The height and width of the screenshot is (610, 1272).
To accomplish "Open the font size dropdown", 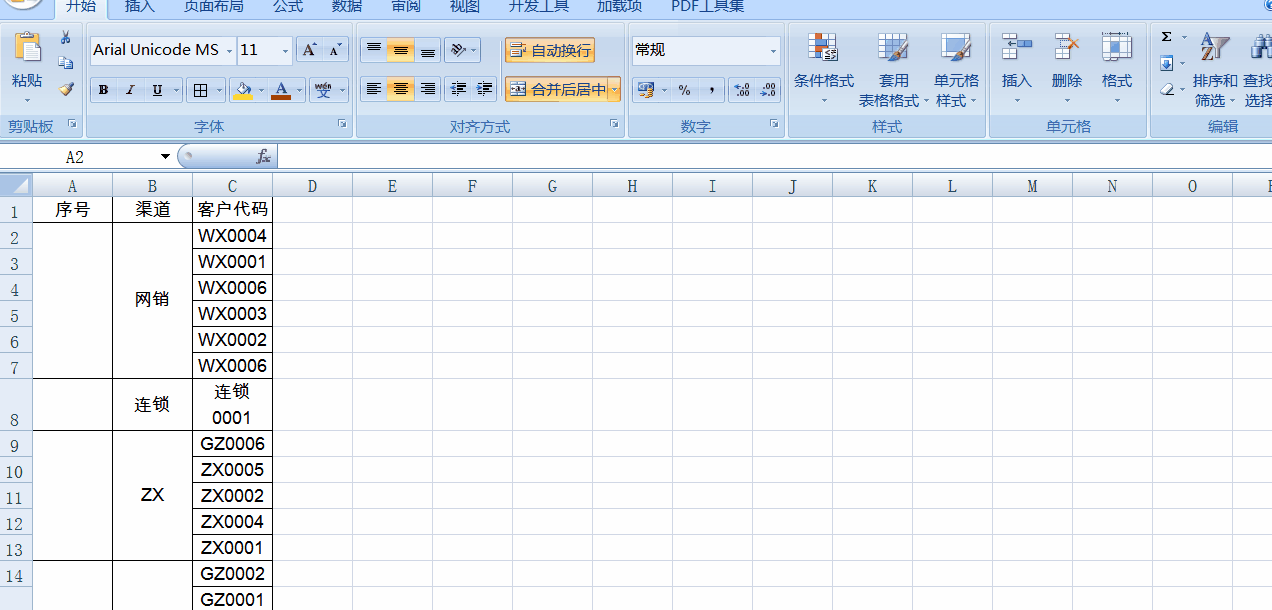I will 287,50.
